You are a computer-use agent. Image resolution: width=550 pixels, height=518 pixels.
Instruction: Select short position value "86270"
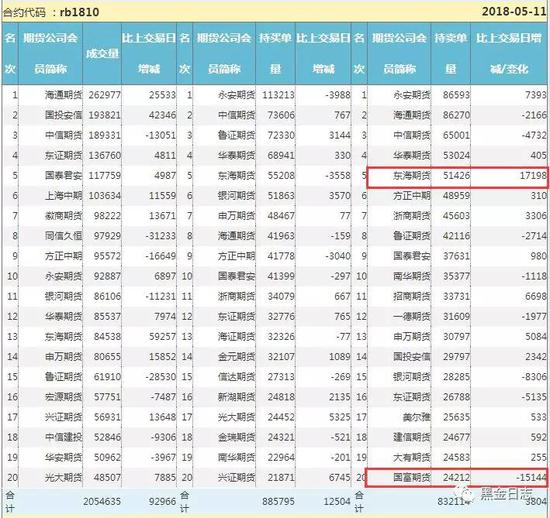pyautogui.click(x=456, y=115)
